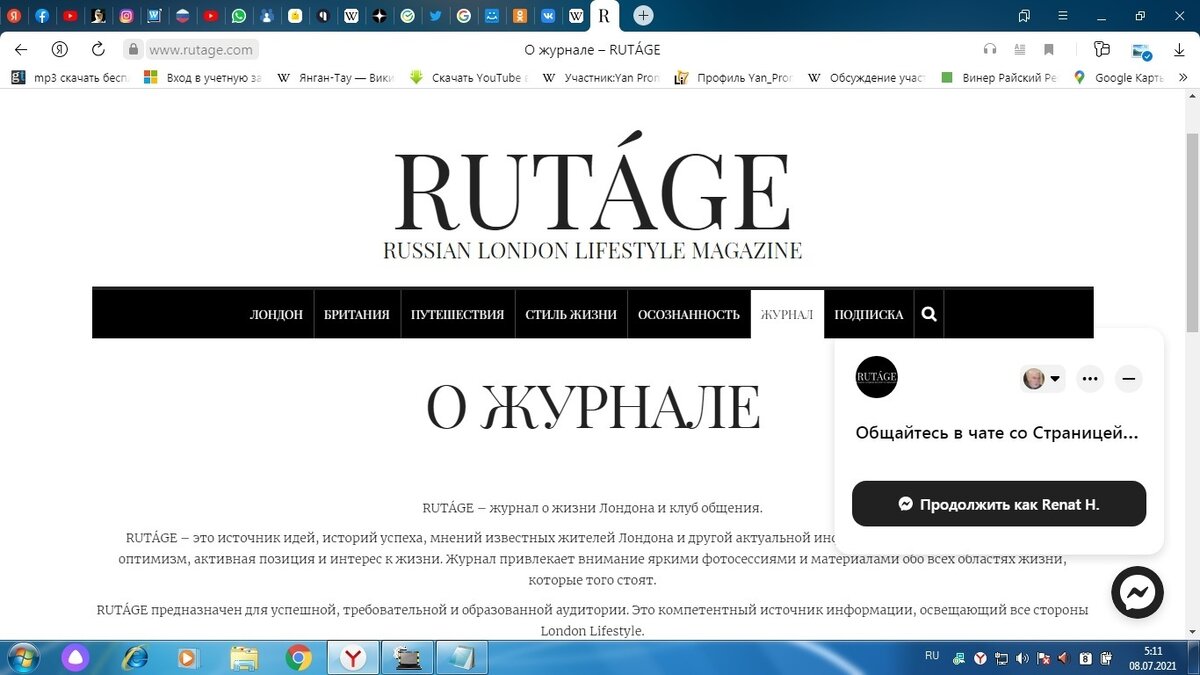The image size is (1200, 675).
Task: Open bookmark Обсуждение участ
Action: click(x=866, y=77)
